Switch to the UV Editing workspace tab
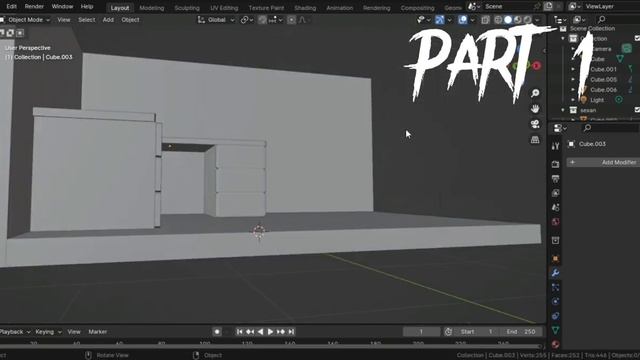 [224, 8]
